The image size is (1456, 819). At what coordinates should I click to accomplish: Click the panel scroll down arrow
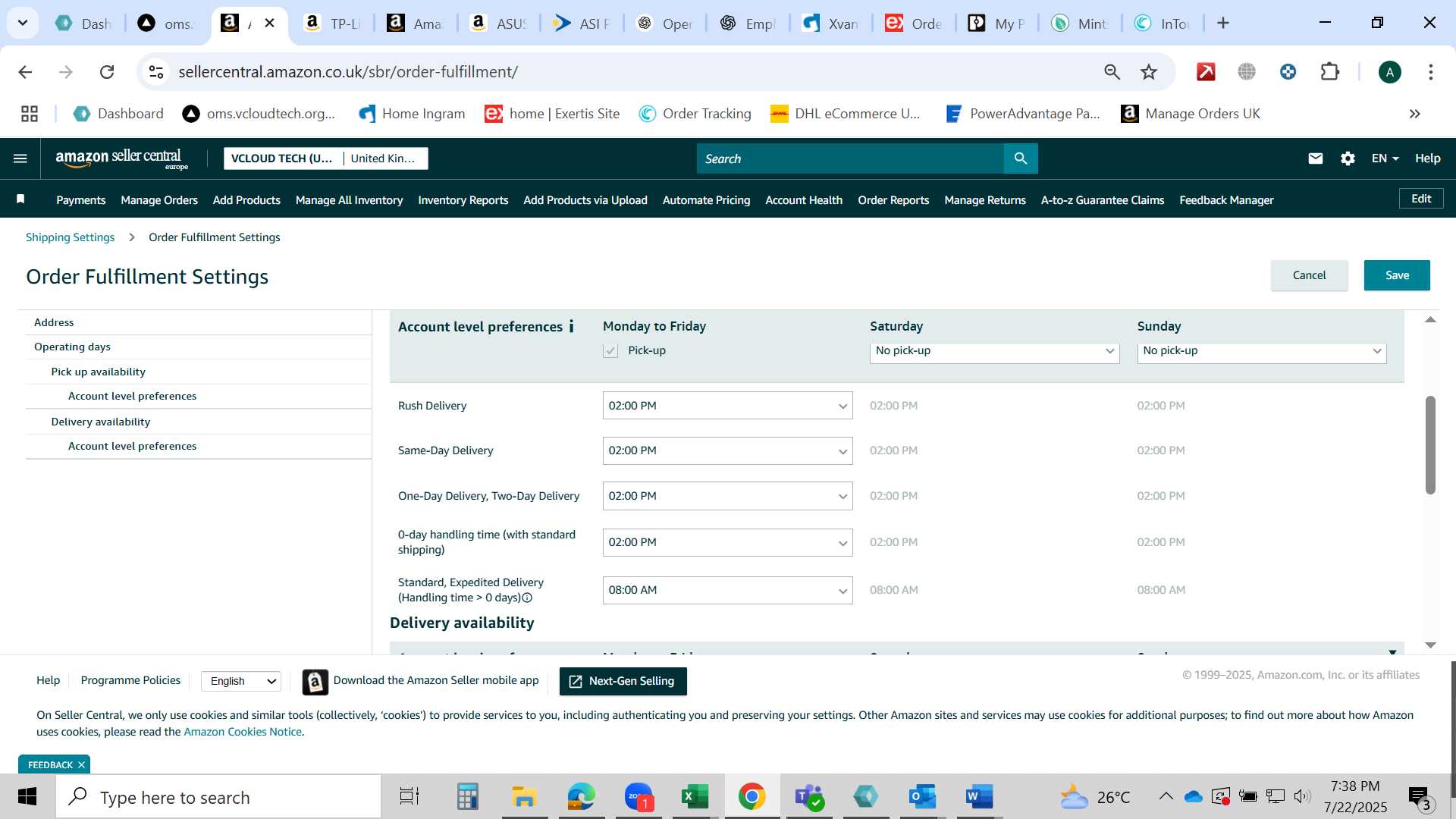pyautogui.click(x=1430, y=645)
